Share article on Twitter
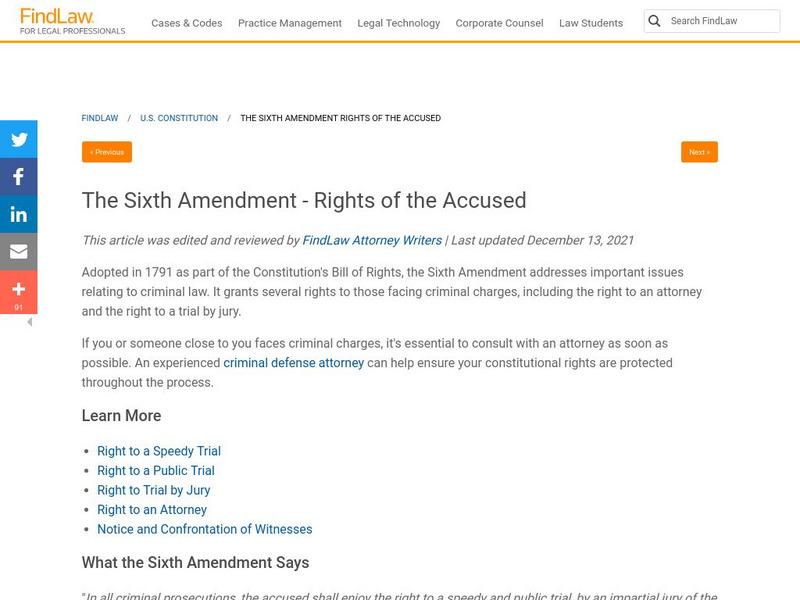The height and width of the screenshot is (600, 800). [18, 140]
